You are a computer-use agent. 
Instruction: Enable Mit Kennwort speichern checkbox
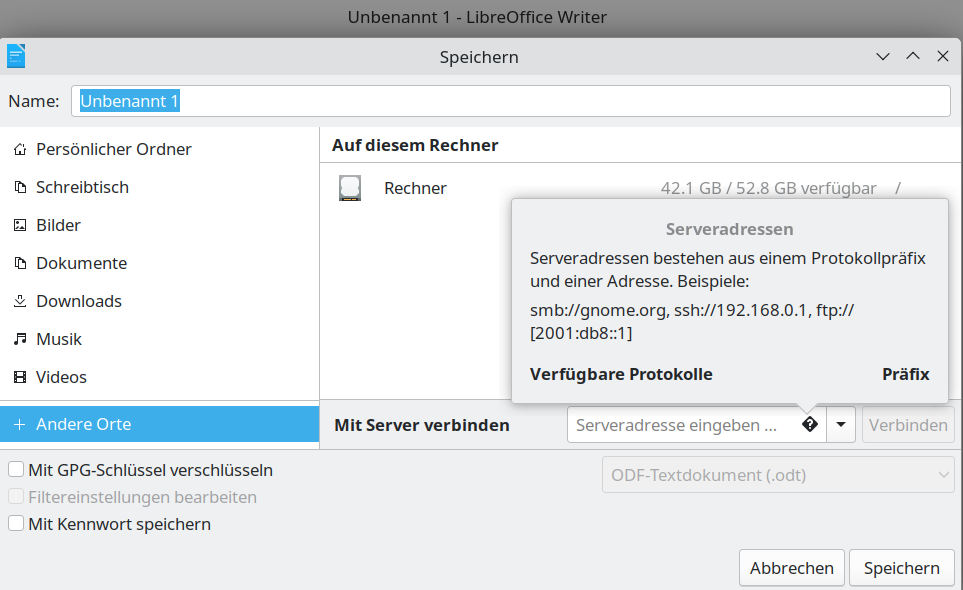[x=16, y=524]
